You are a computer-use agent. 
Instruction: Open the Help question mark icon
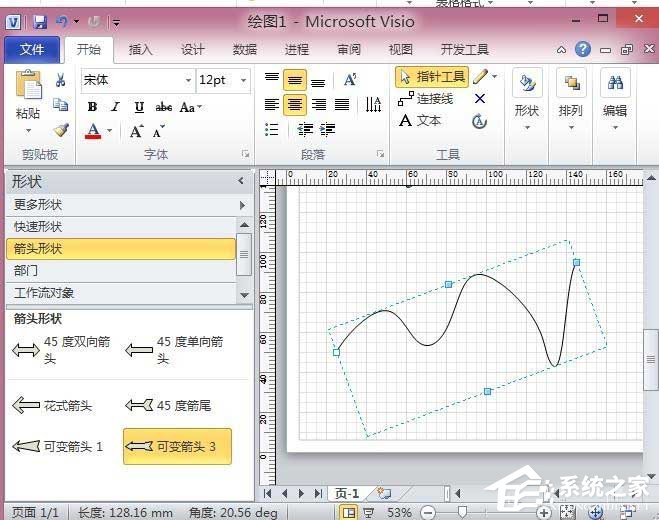(583, 50)
